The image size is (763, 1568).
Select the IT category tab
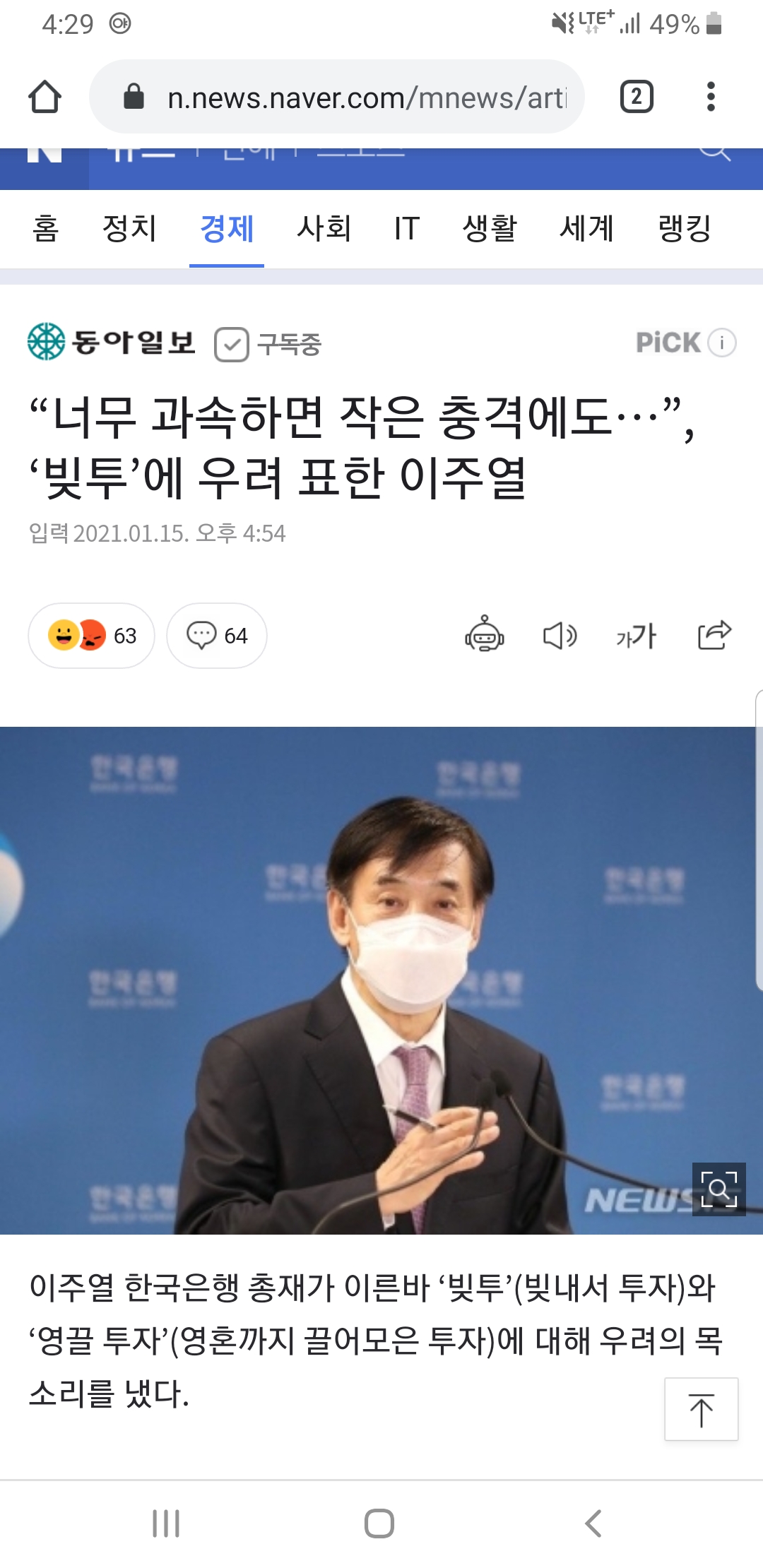[x=407, y=229]
